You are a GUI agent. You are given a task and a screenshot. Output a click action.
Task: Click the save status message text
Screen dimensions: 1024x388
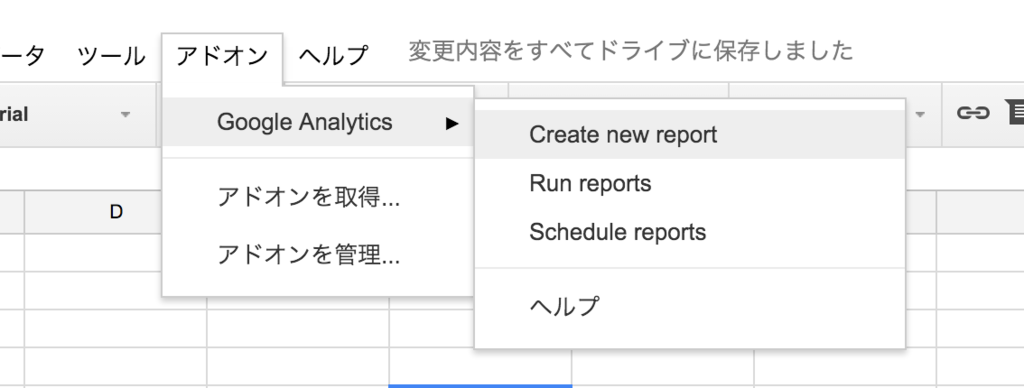(631, 51)
